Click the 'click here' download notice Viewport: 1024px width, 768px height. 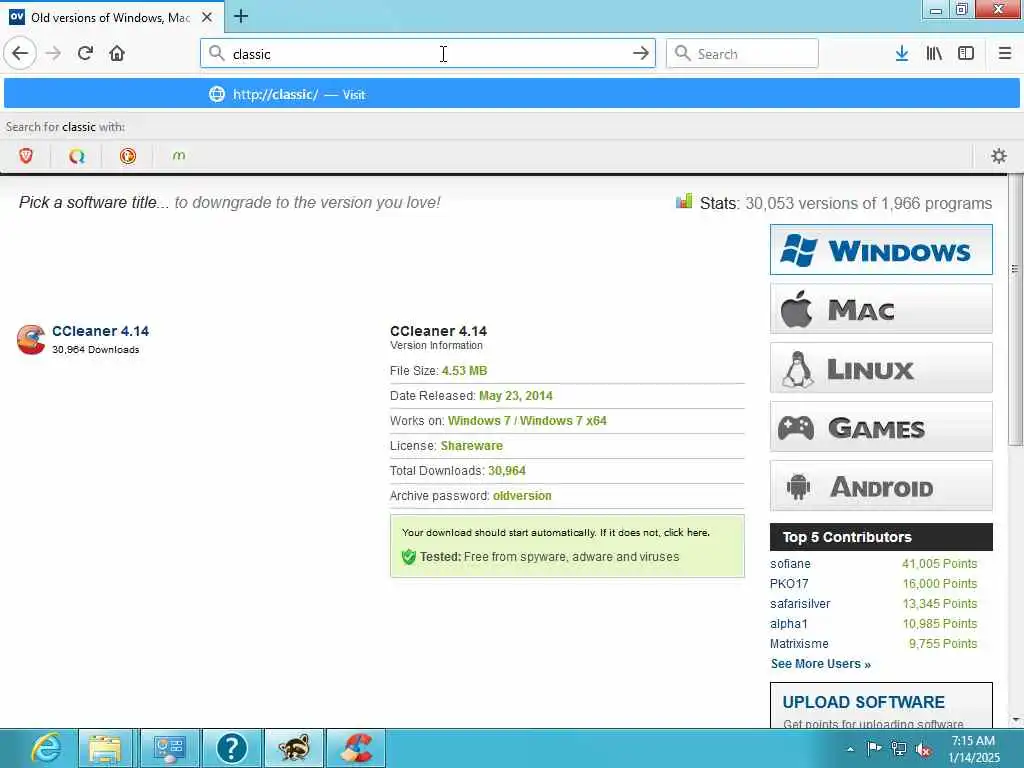point(686,532)
